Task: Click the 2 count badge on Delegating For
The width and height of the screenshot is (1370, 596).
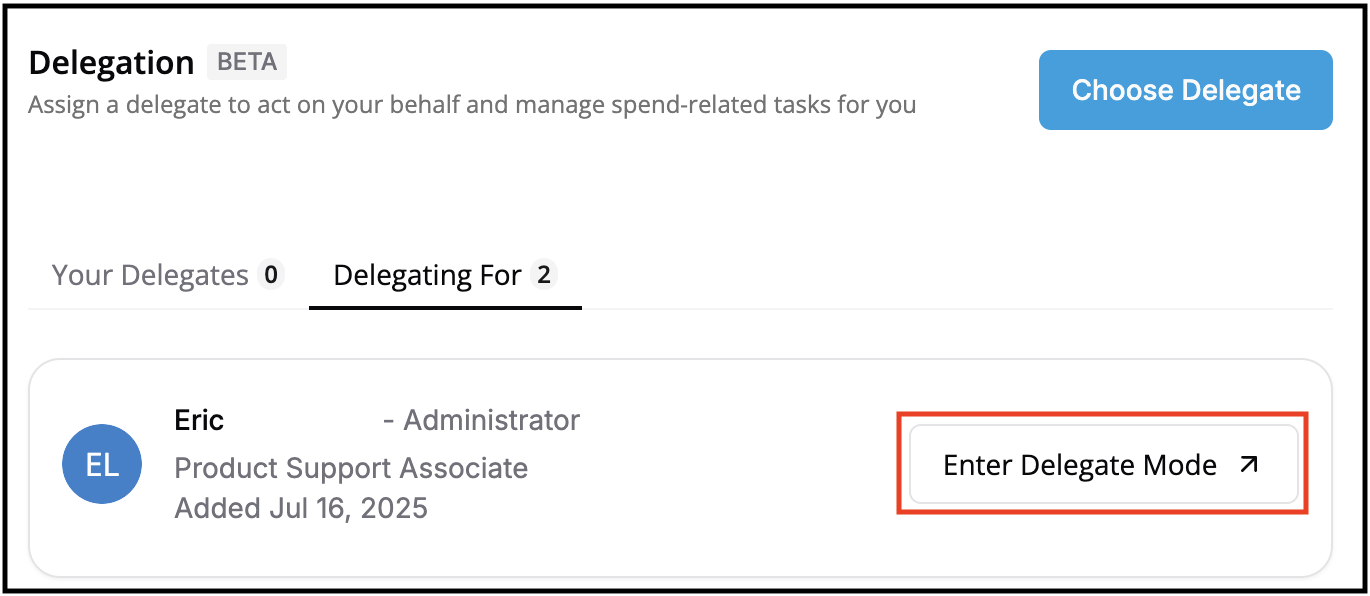Action: [544, 275]
